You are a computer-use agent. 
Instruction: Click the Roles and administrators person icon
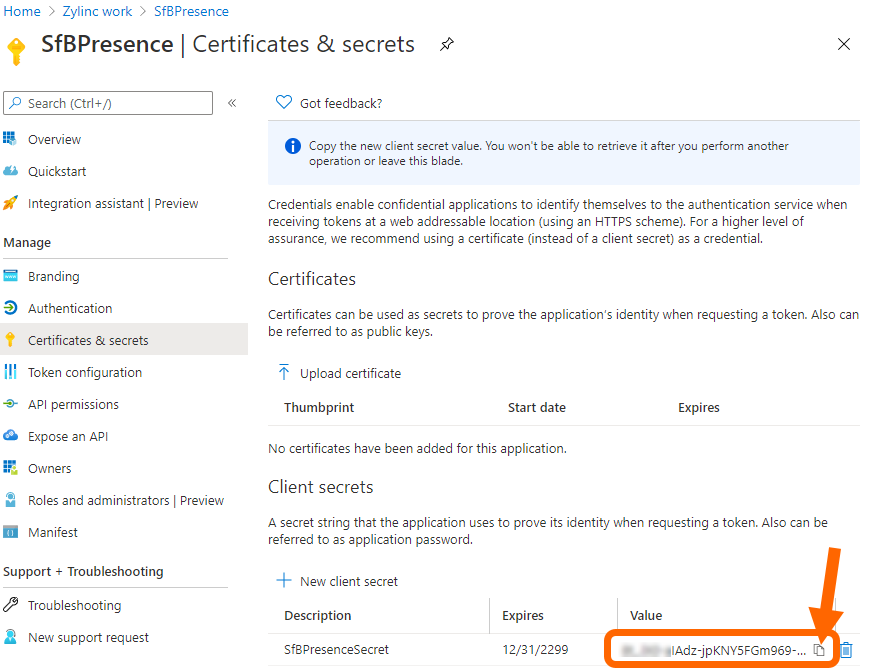pyautogui.click(x=11, y=499)
